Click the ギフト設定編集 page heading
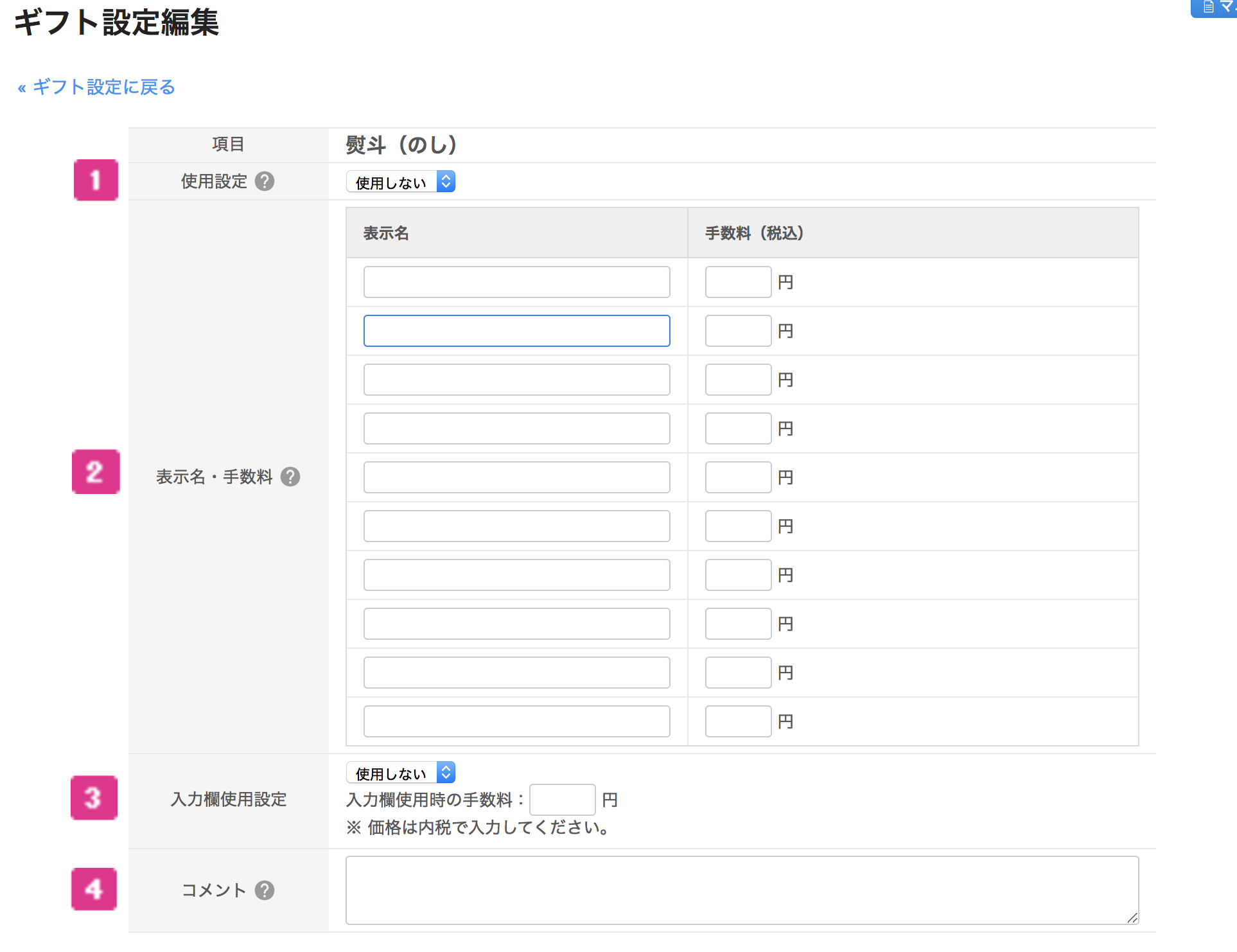Viewport: 1237px width, 952px height. pyautogui.click(x=116, y=22)
